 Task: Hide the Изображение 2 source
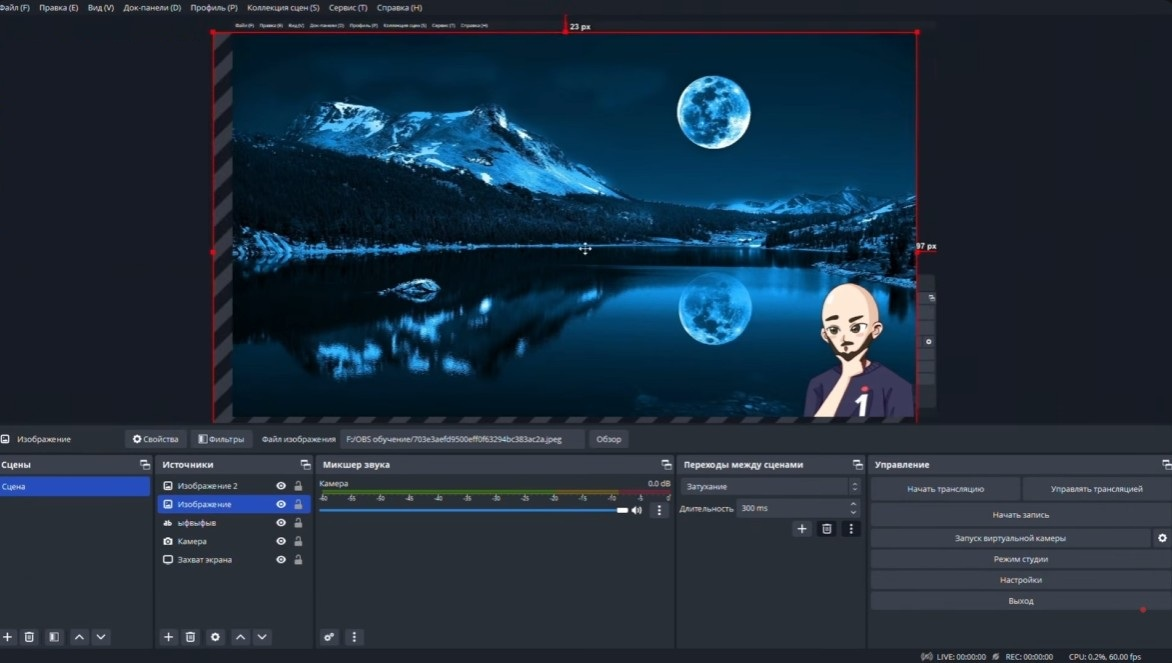pos(281,486)
